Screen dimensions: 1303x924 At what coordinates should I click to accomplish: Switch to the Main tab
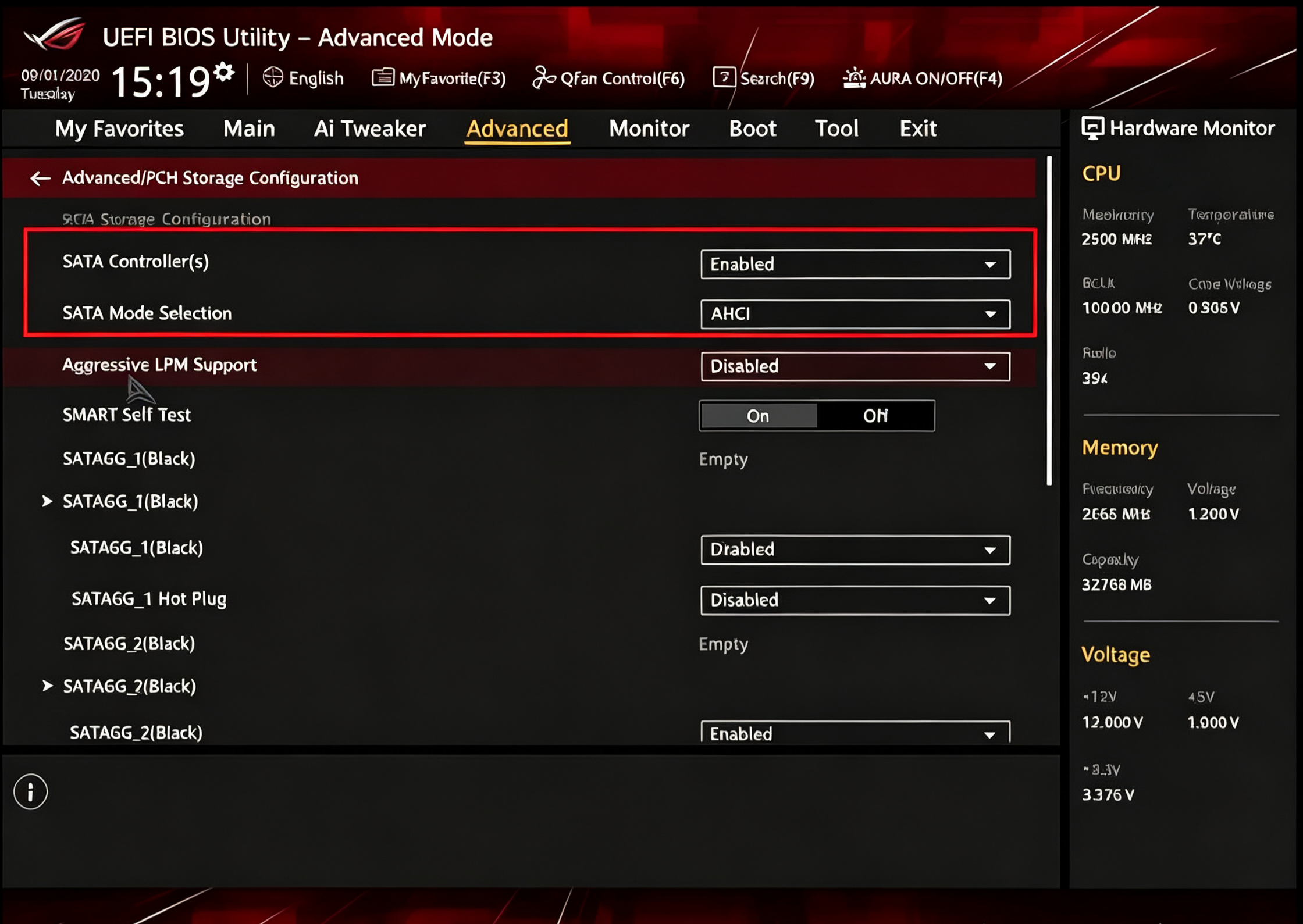coord(249,129)
